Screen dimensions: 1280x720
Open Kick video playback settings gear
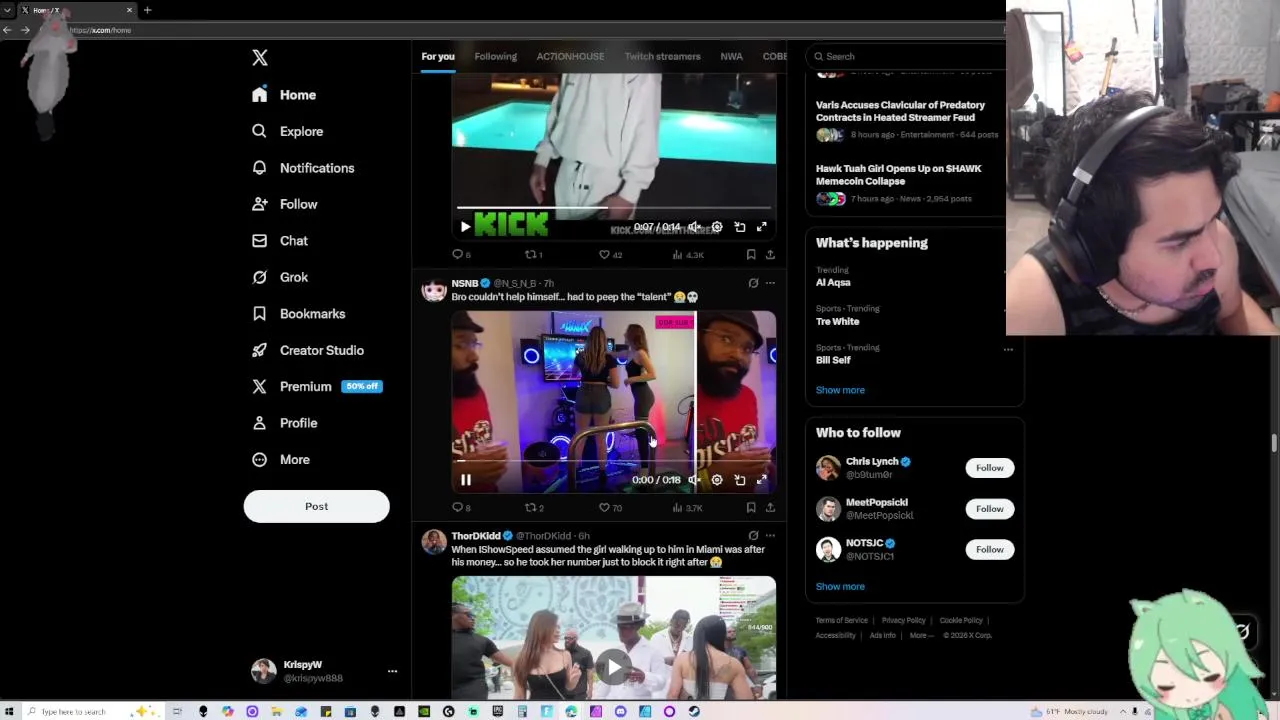tap(717, 227)
